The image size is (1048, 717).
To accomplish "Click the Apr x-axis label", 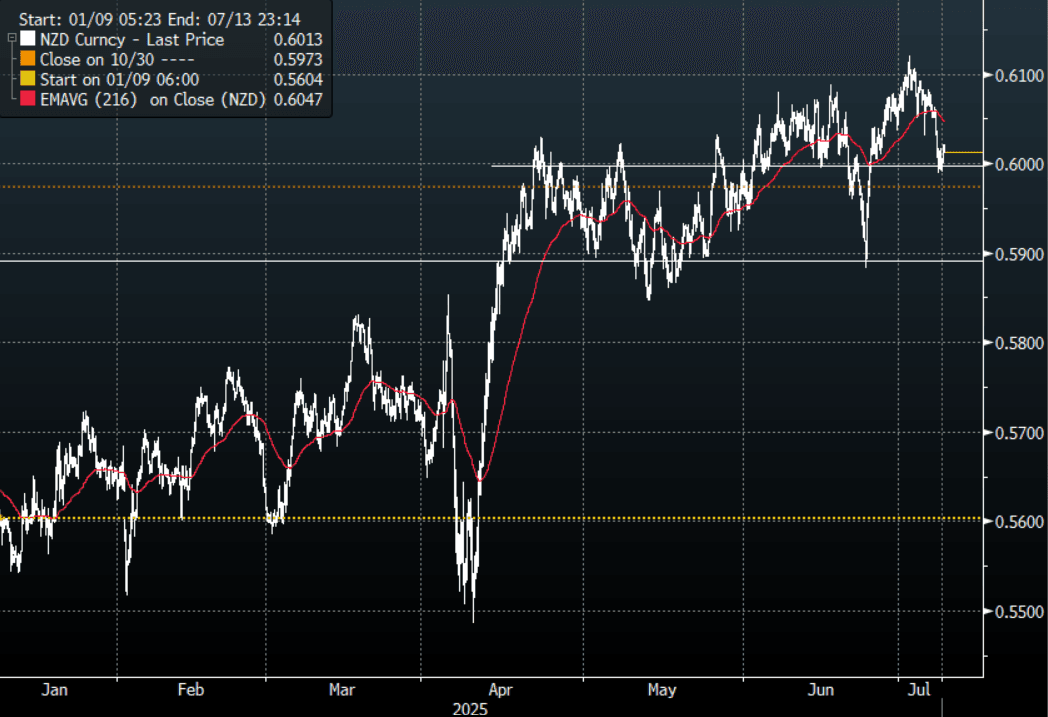I will click(500, 689).
